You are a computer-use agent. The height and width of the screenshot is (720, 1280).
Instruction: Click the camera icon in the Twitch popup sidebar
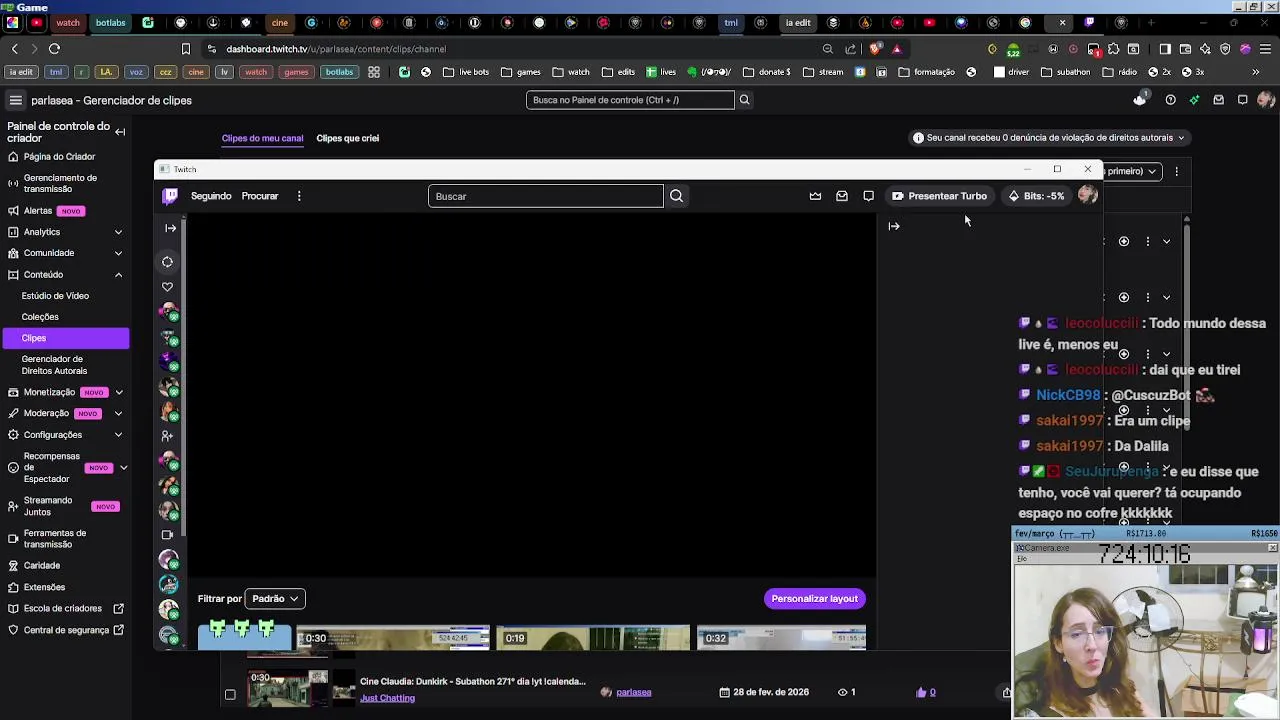pyautogui.click(x=167, y=535)
